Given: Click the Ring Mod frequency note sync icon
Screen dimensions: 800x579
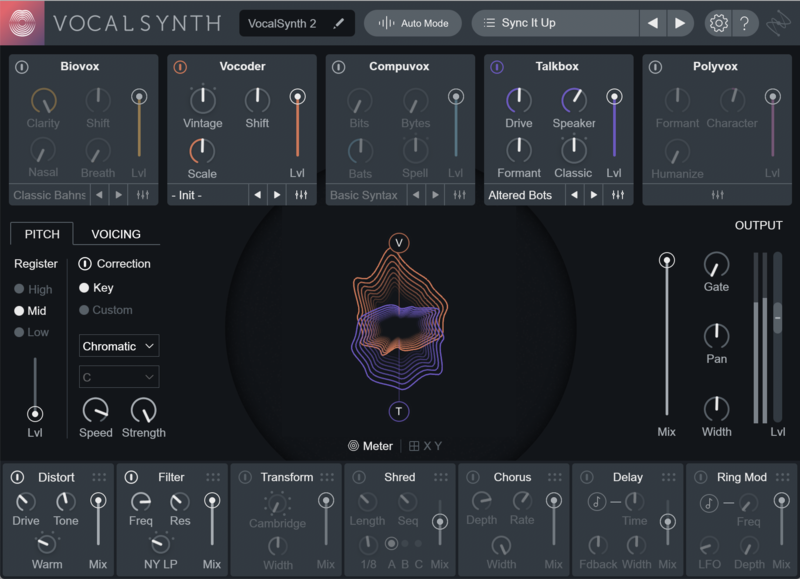Looking at the screenshot, I should (x=708, y=504).
